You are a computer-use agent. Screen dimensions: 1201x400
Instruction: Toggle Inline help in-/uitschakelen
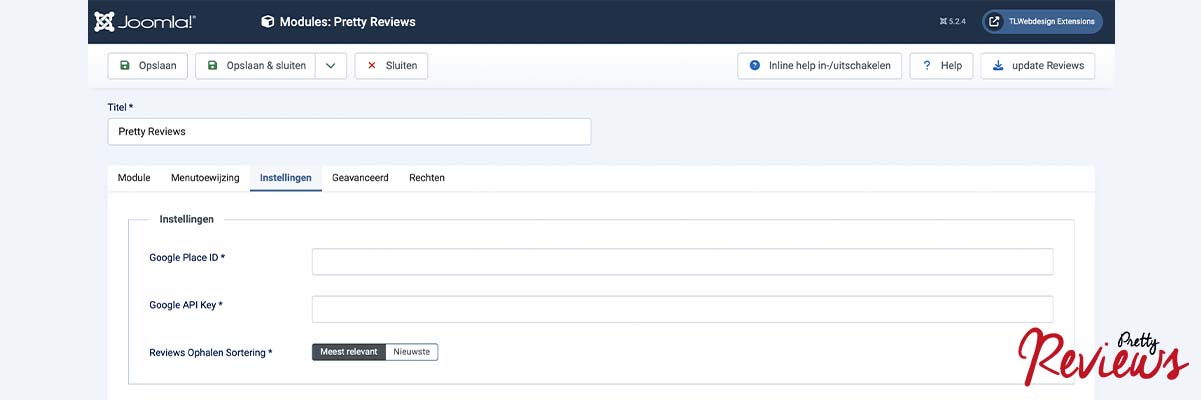[820, 66]
